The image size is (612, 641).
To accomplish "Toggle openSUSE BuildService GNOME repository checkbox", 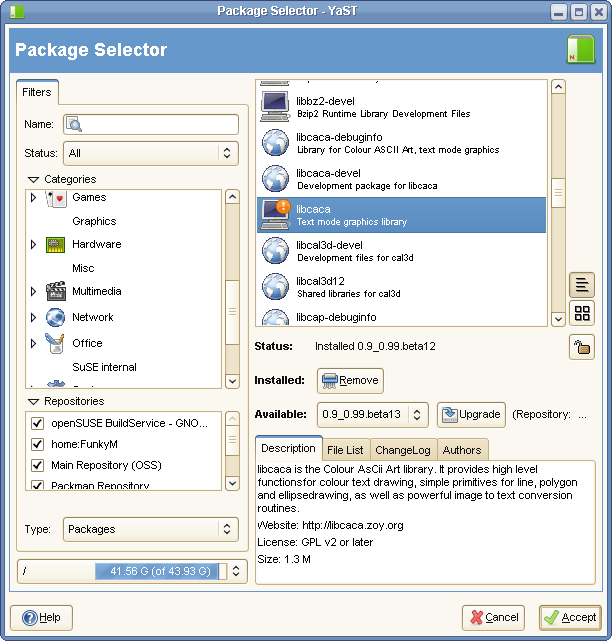I will click(38, 423).
